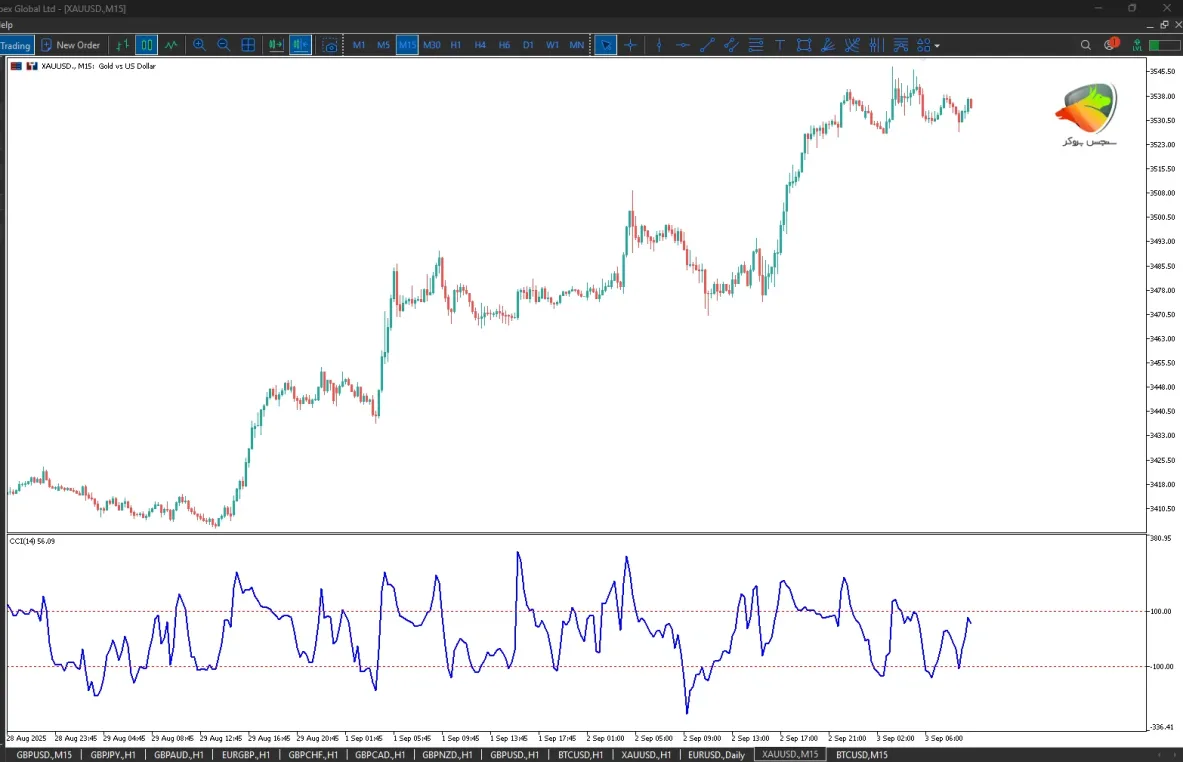Switch to GBPCAD.,H1 chart tab
Image resolution: width=1183 pixels, height=762 pixels.
pyautogui.click(x=380, y=754)
